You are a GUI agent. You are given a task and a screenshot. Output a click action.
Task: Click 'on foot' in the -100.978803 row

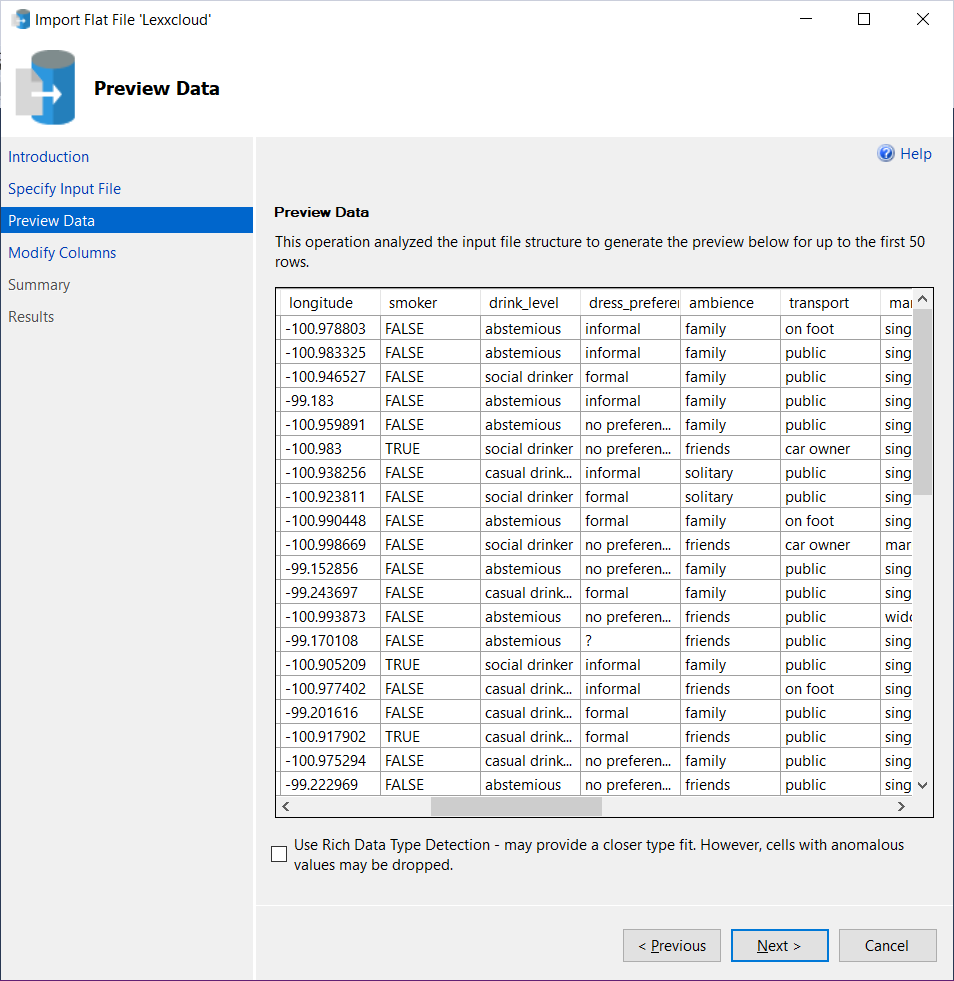[831, 328]
